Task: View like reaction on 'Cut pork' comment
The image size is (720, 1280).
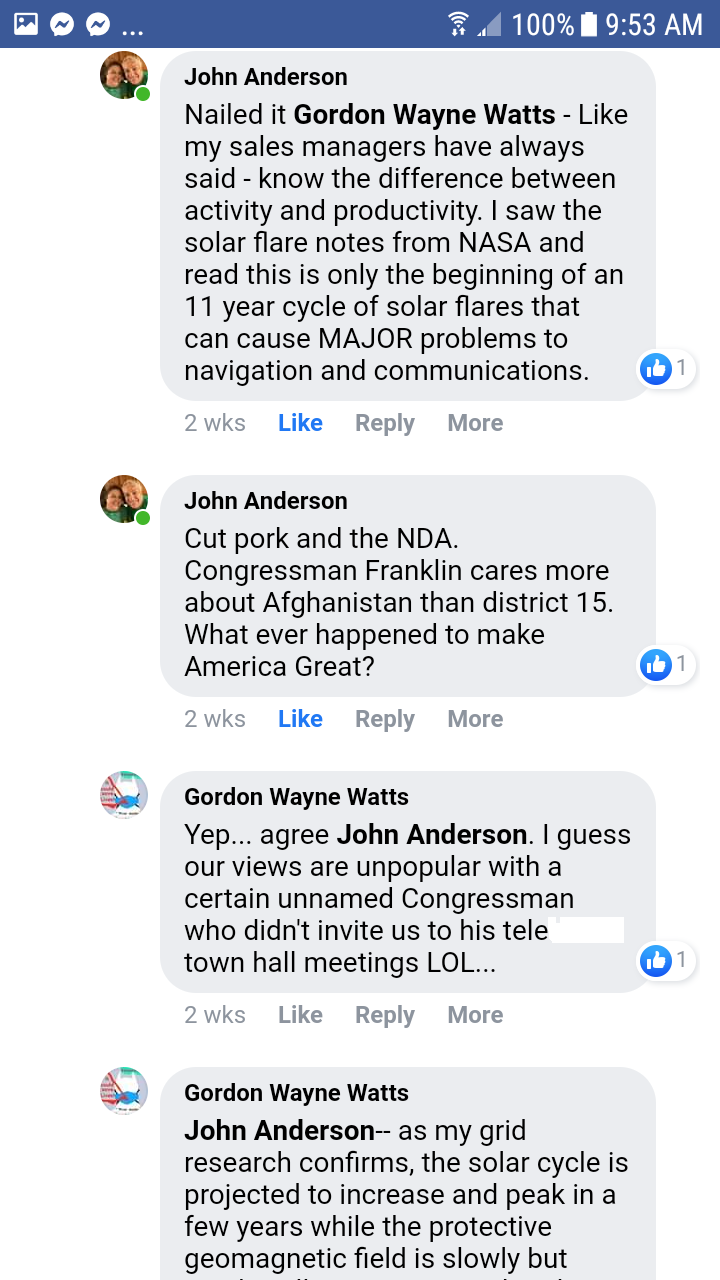Action: tap(667, 664)
